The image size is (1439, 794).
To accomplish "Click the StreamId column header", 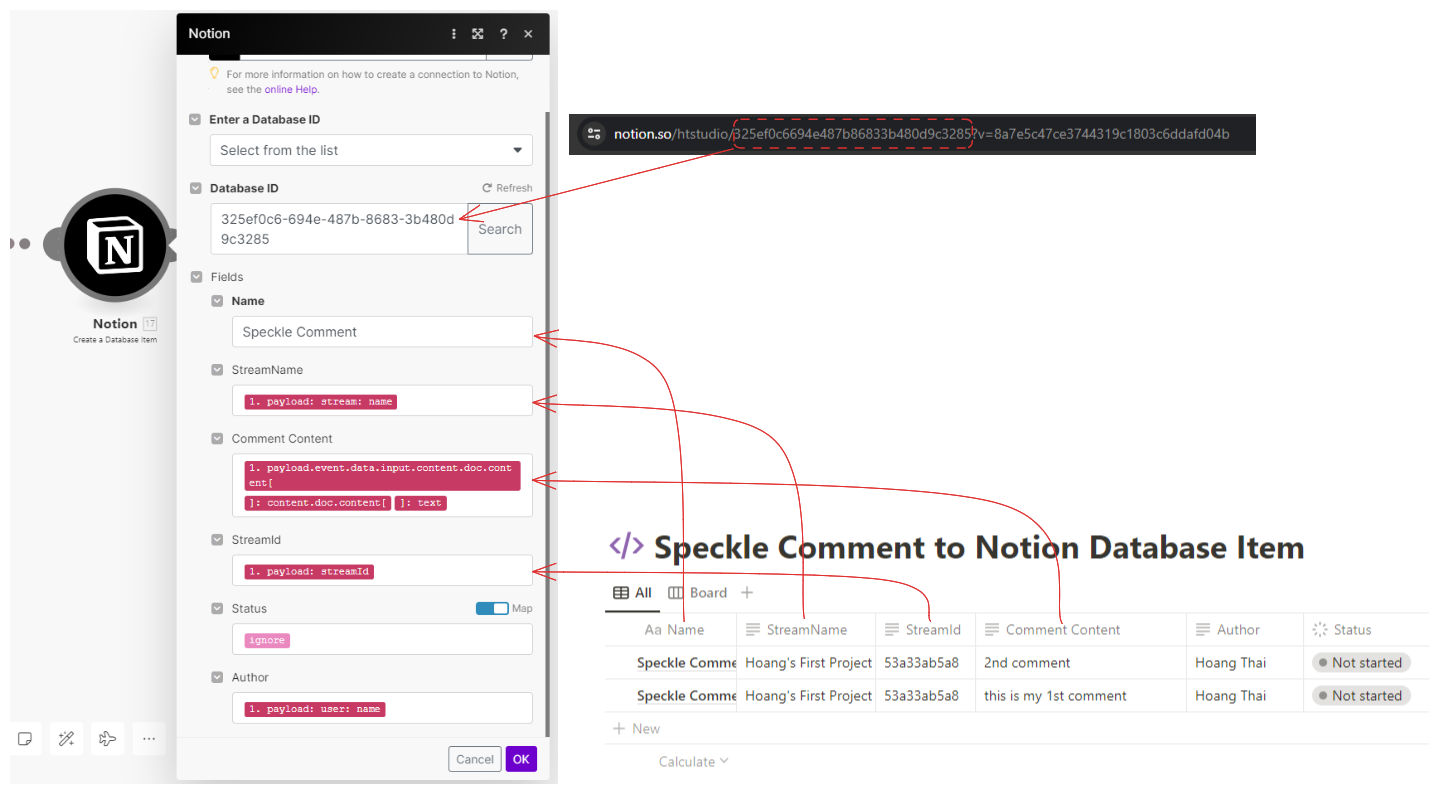I will point(926,630).
